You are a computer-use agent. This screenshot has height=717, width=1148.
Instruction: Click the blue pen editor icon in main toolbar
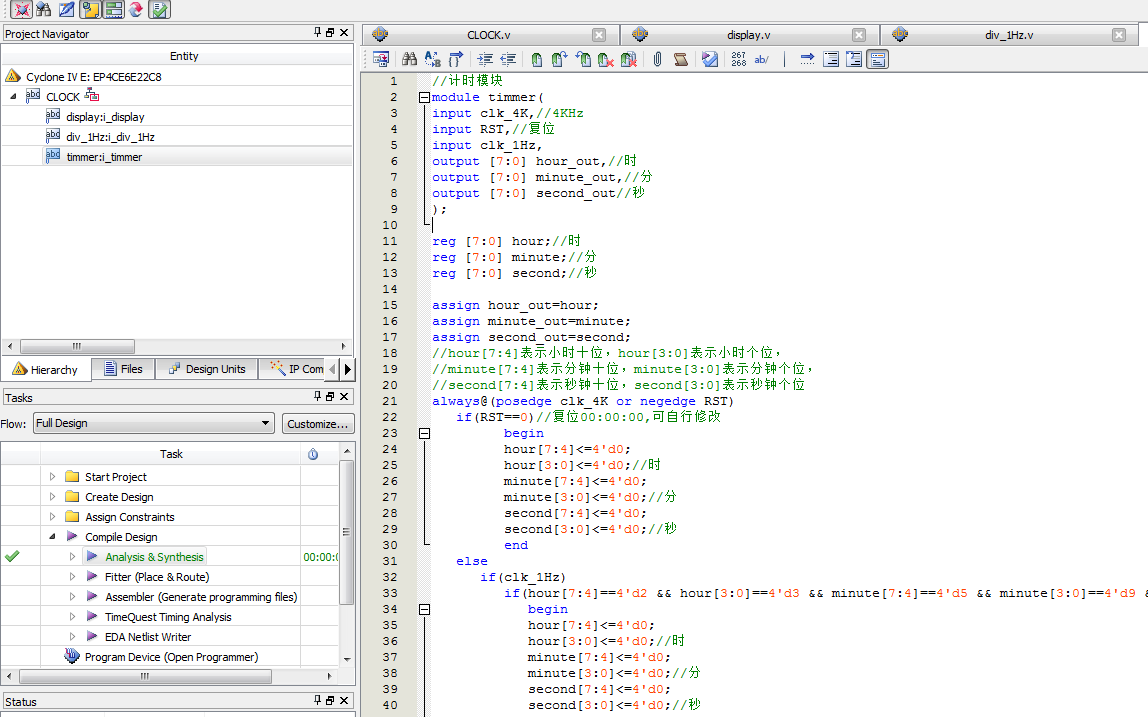tap(67, 9)
